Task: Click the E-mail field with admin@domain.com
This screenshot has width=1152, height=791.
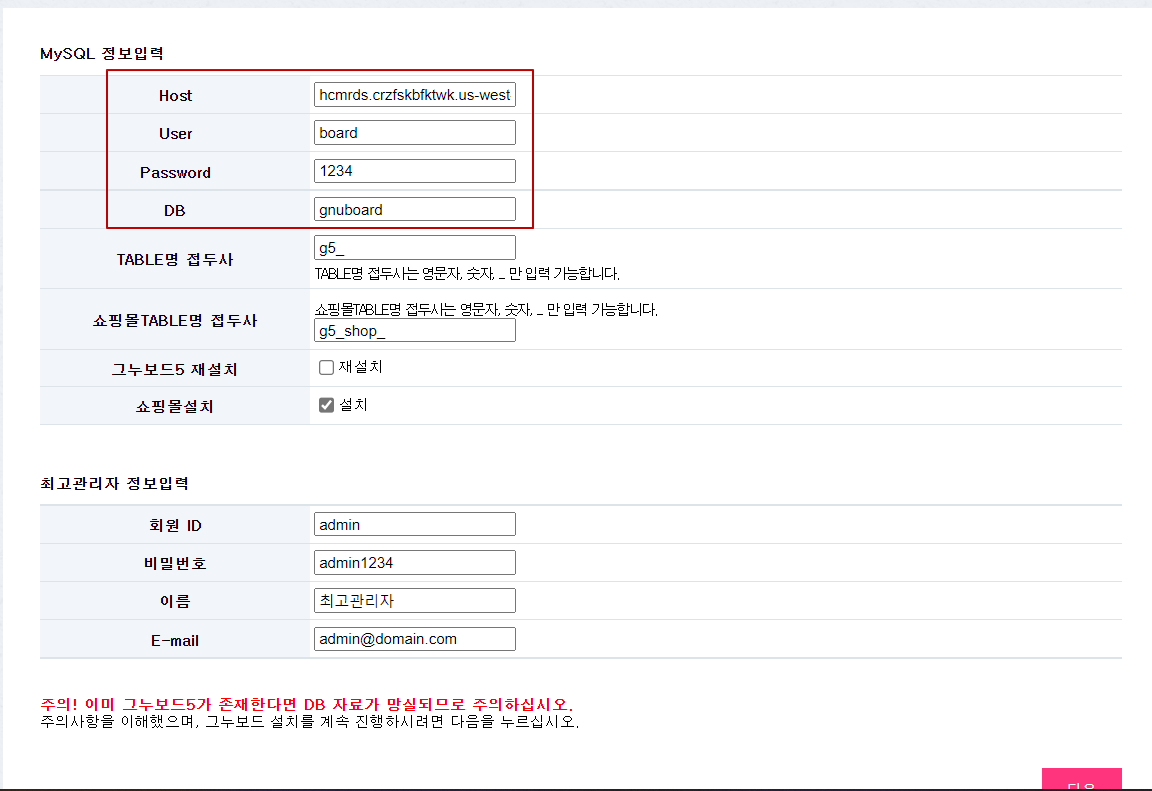Action: point(414,639)
